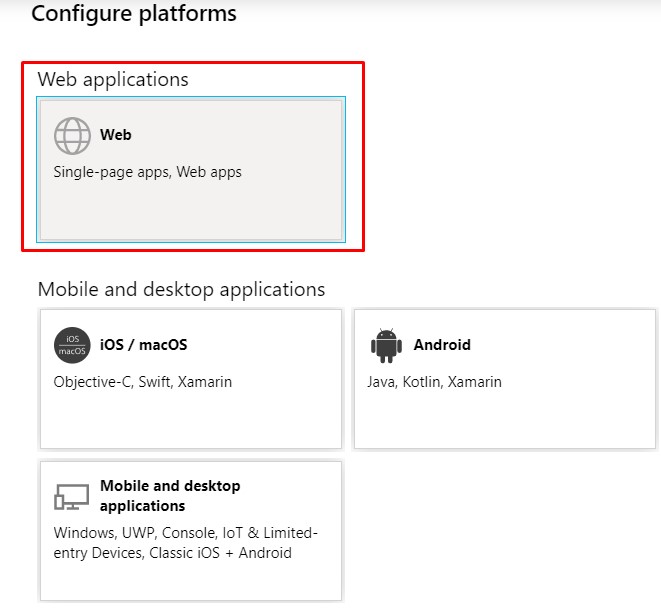Open Mobile and desktop applications tile
Viewport: 661px width, 608px height.
point(191,531)
